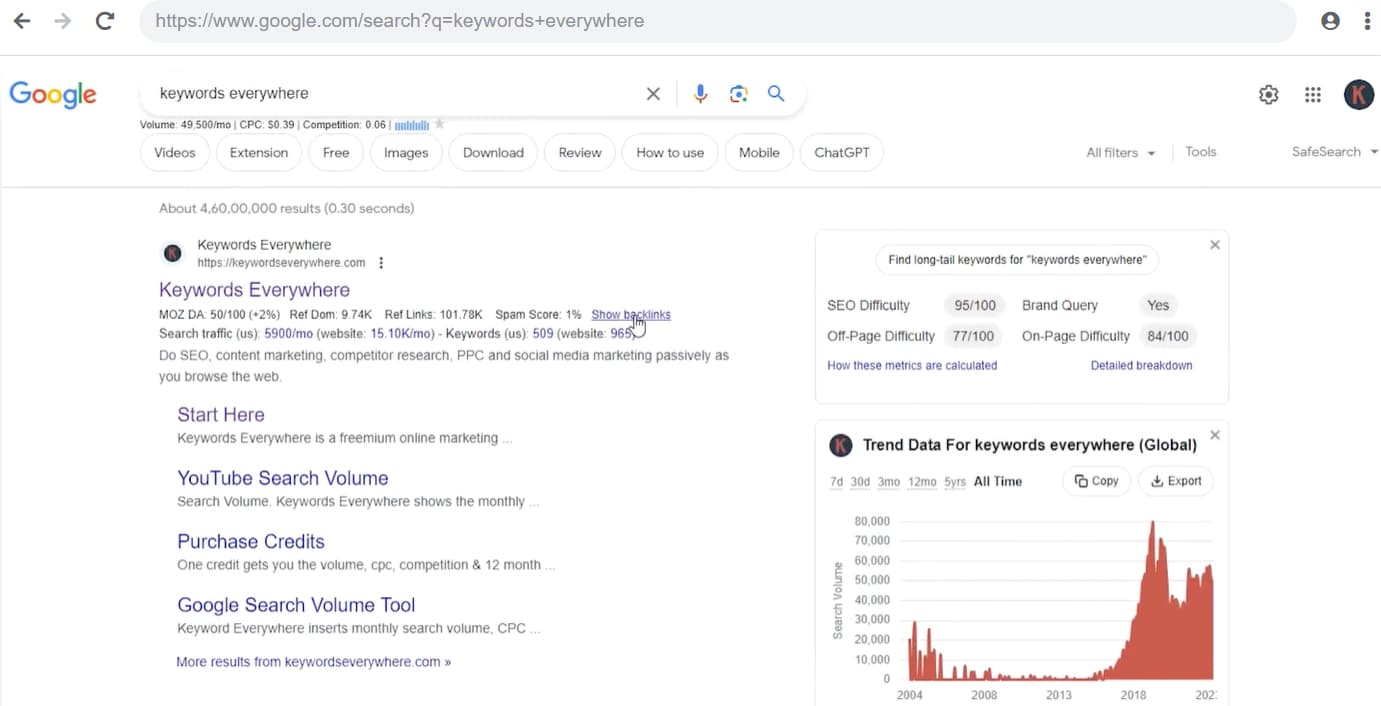Open the Tools option
Screen dimensions: 1381x706
pos(1200,152)
